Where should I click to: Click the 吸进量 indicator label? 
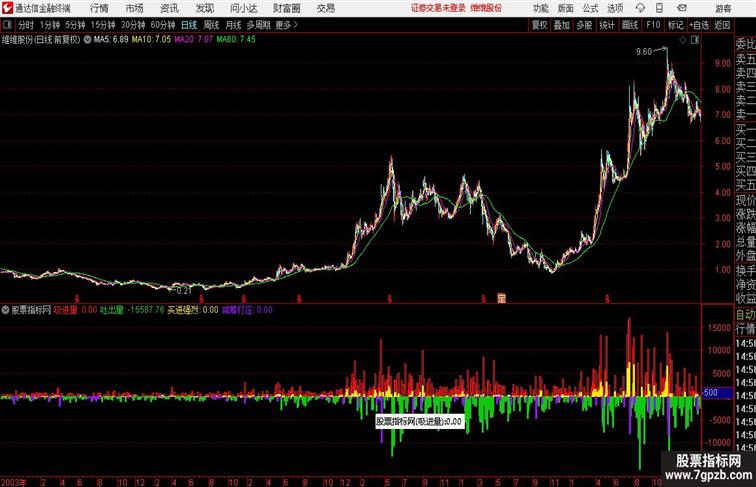[65, 310]
